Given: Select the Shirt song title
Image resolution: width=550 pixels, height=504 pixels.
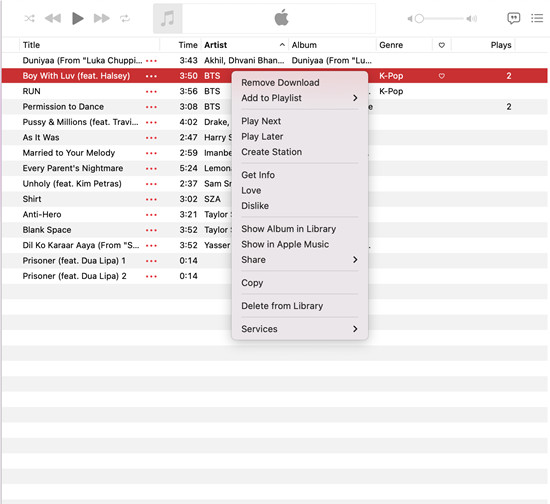Looking at the screenshot, I should pos(32,199).
